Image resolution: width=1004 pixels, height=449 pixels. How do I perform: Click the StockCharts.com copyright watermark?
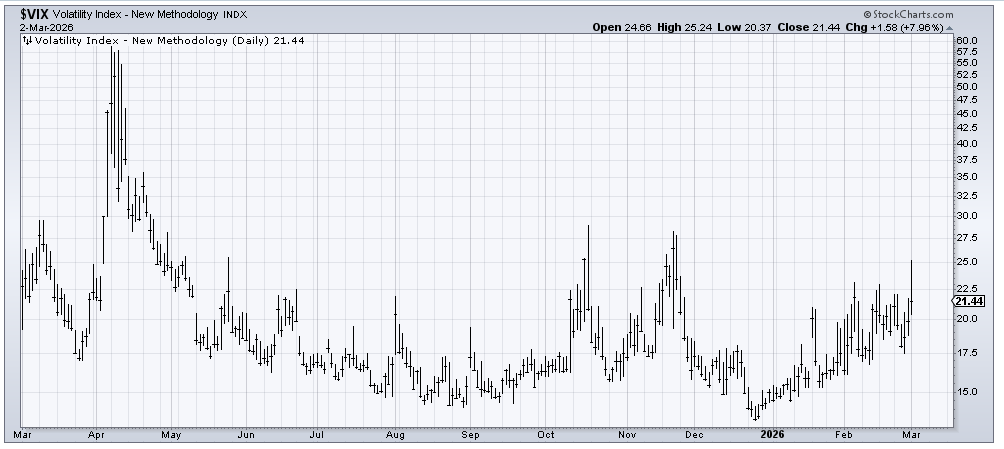point(909,14)
